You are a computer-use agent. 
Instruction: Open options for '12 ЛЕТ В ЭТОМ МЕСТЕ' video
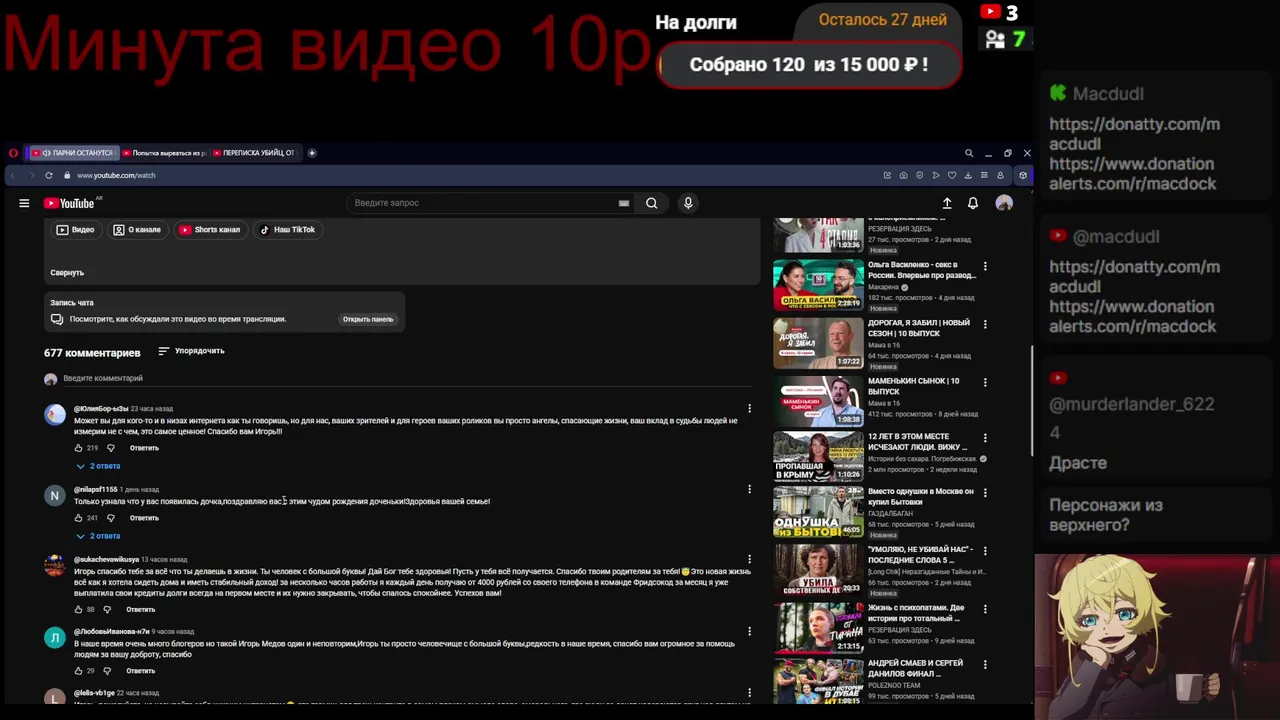pos(985,438)
